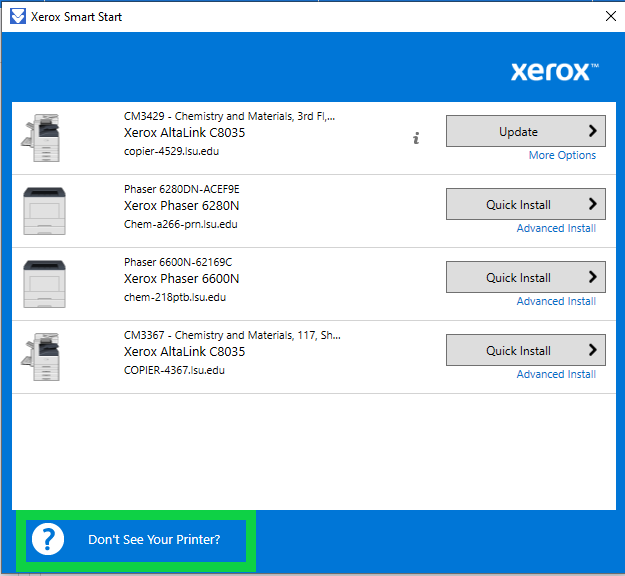Select the CM3429 AltaLink C8035 printer image
The height and width of the screenshot is (576, 625).
(43, 138)
